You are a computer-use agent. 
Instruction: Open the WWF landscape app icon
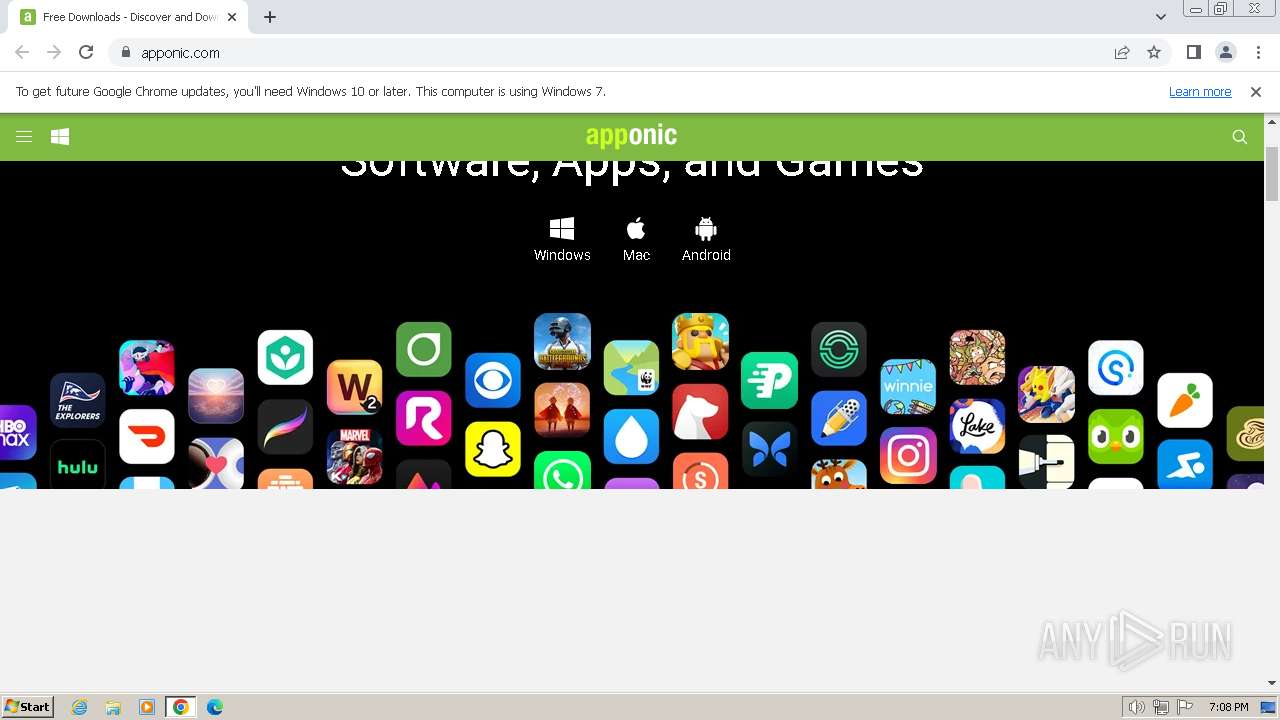(631, 367)
